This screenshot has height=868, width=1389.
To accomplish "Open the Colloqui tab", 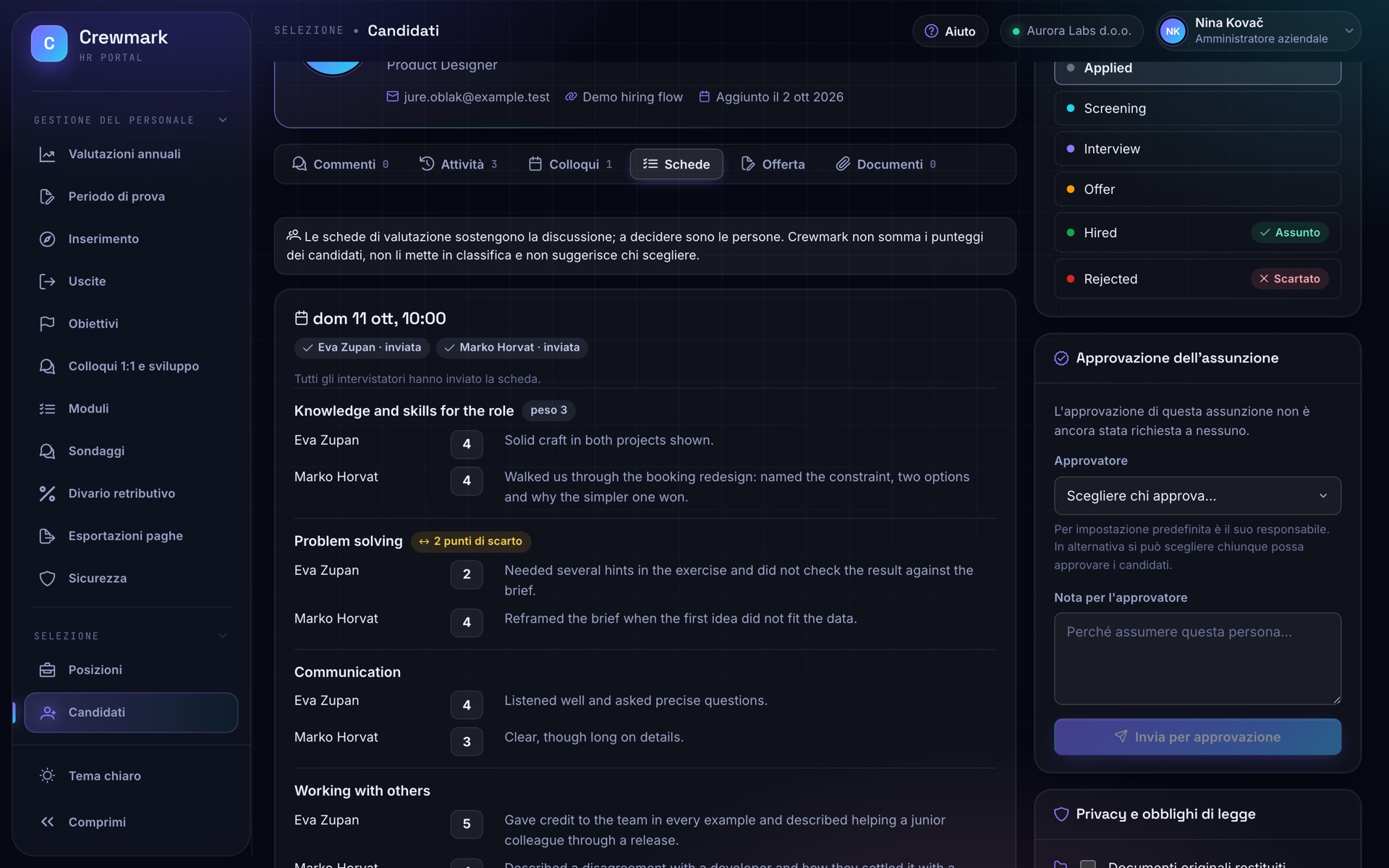I will [571, 164].
